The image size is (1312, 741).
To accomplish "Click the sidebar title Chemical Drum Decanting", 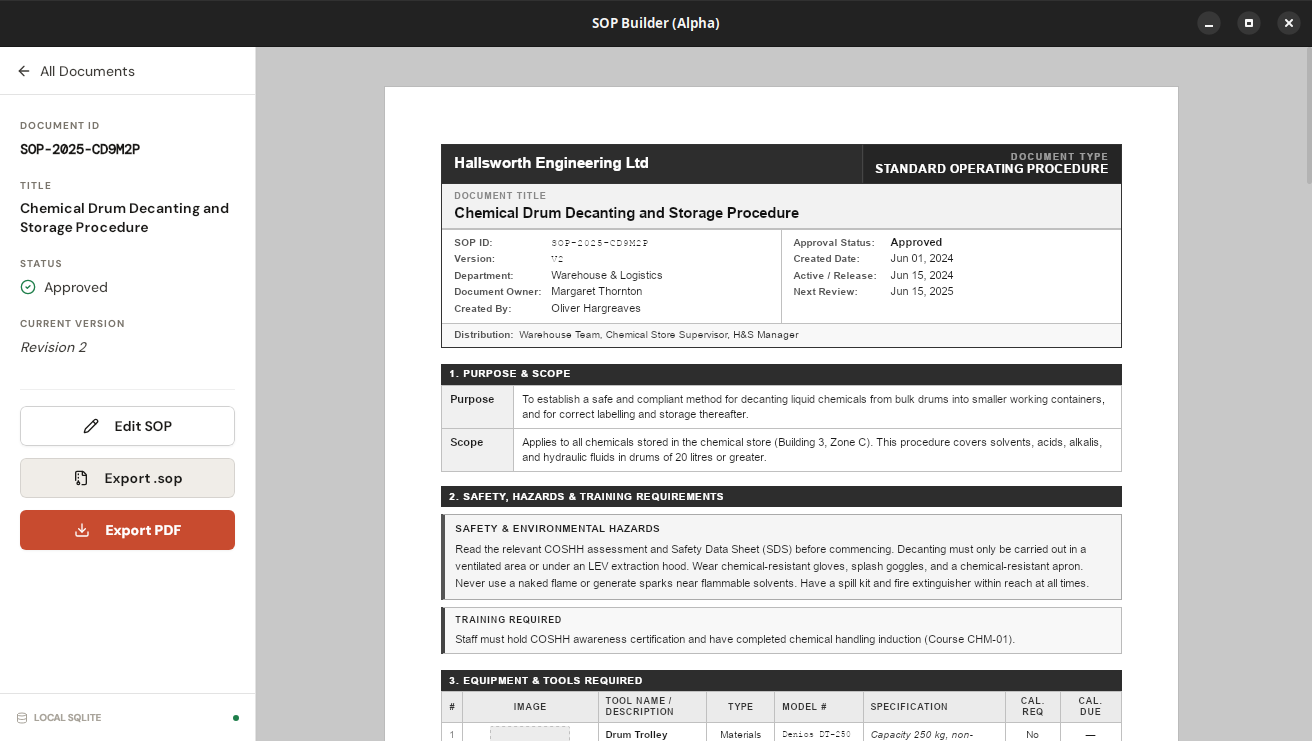I will tap(124, 218).
